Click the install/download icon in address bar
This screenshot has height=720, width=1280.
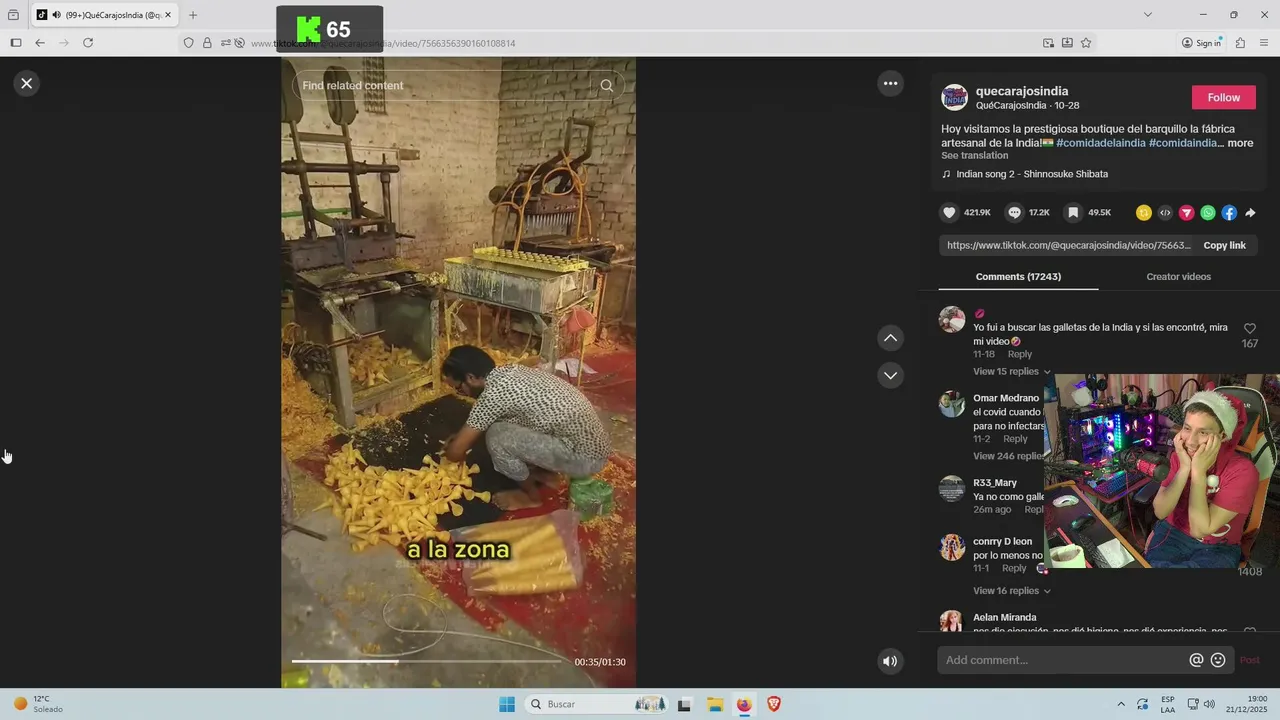1067,43
